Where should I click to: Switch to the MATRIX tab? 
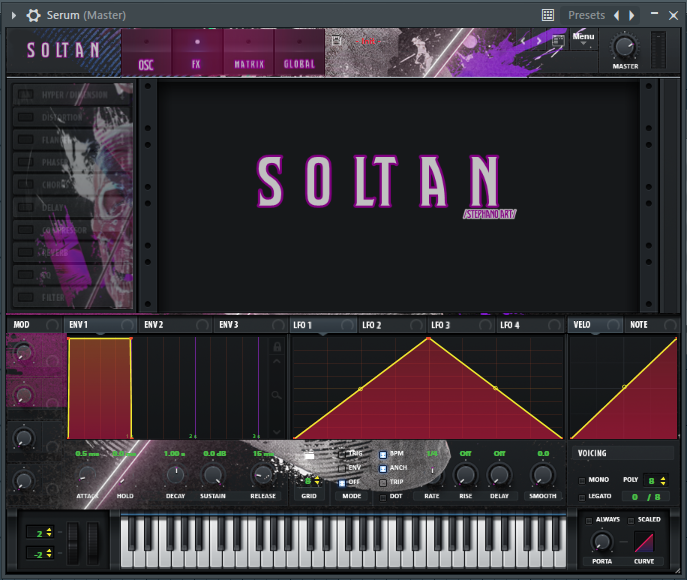(x=249, y=53)
